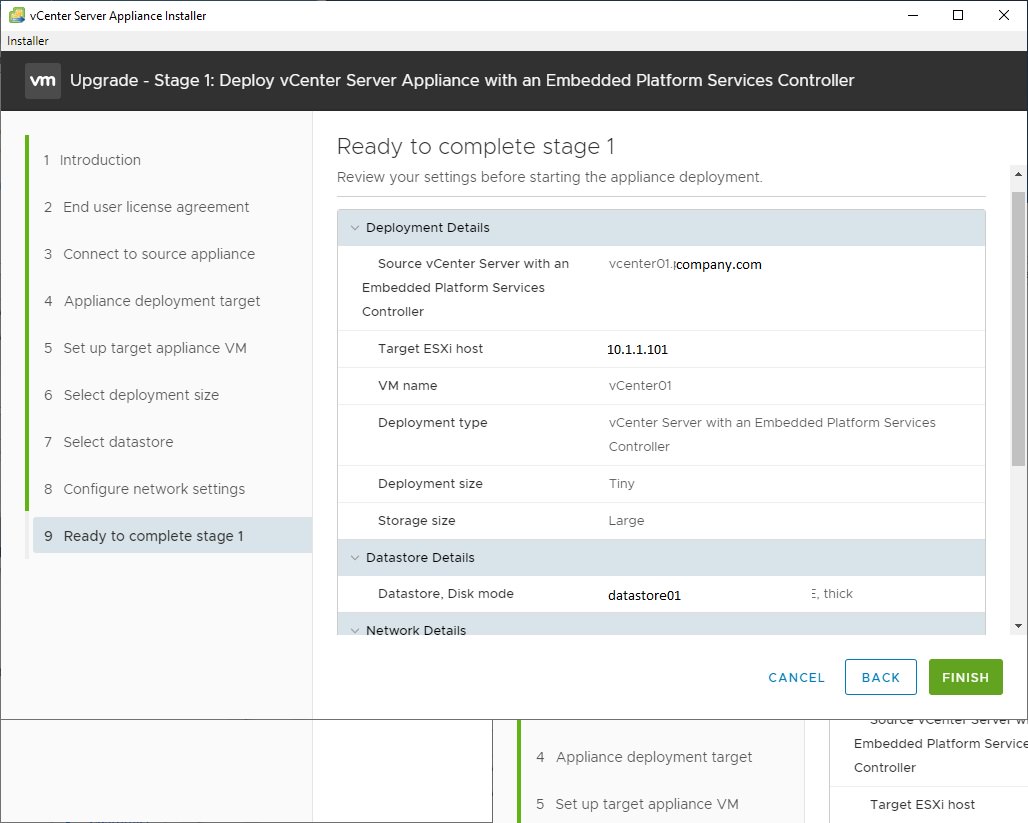Click the scrollbar down arrow

tap(1018, 626)
